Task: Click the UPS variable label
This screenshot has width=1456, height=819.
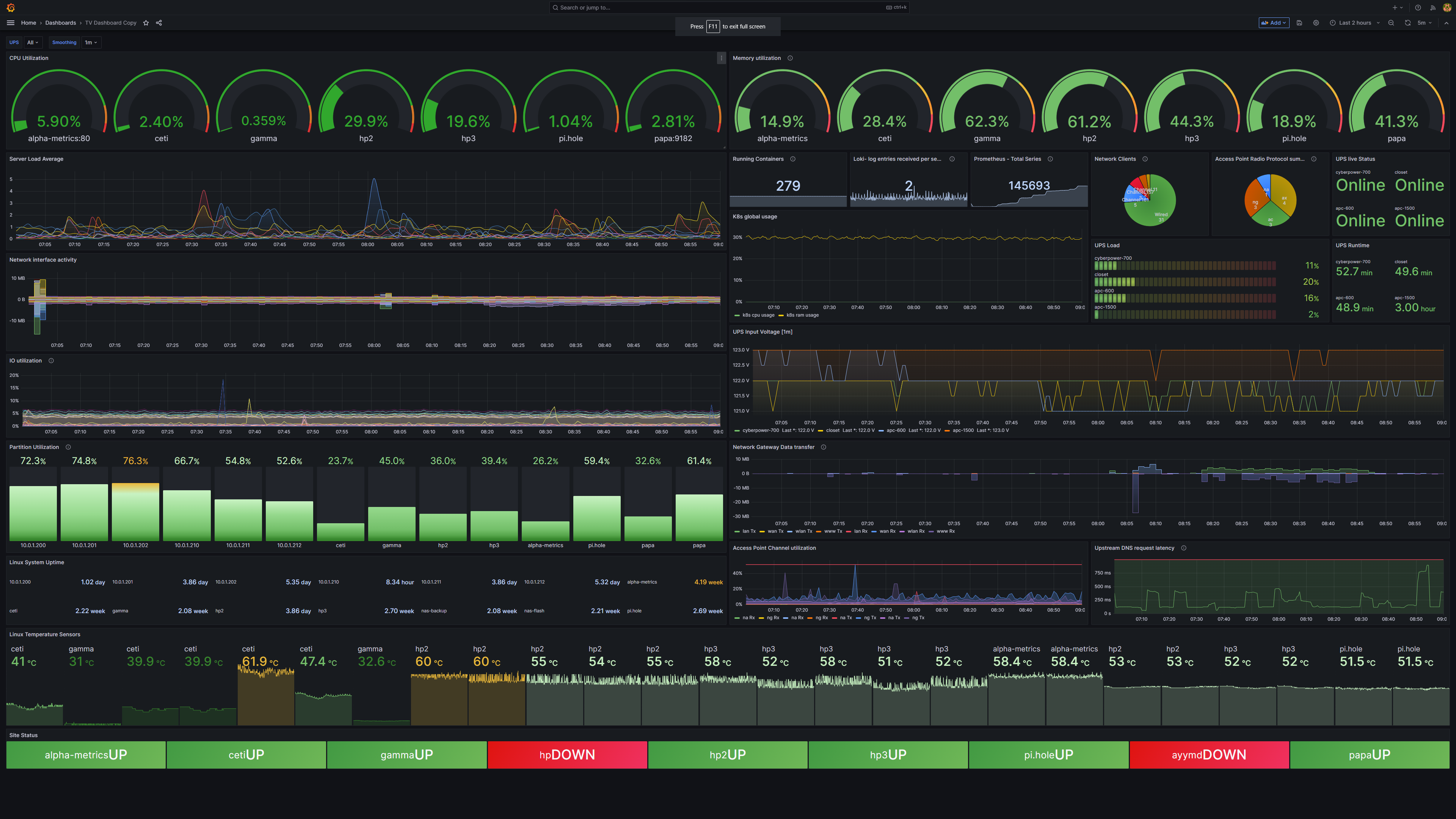Action: pos(14,42)
